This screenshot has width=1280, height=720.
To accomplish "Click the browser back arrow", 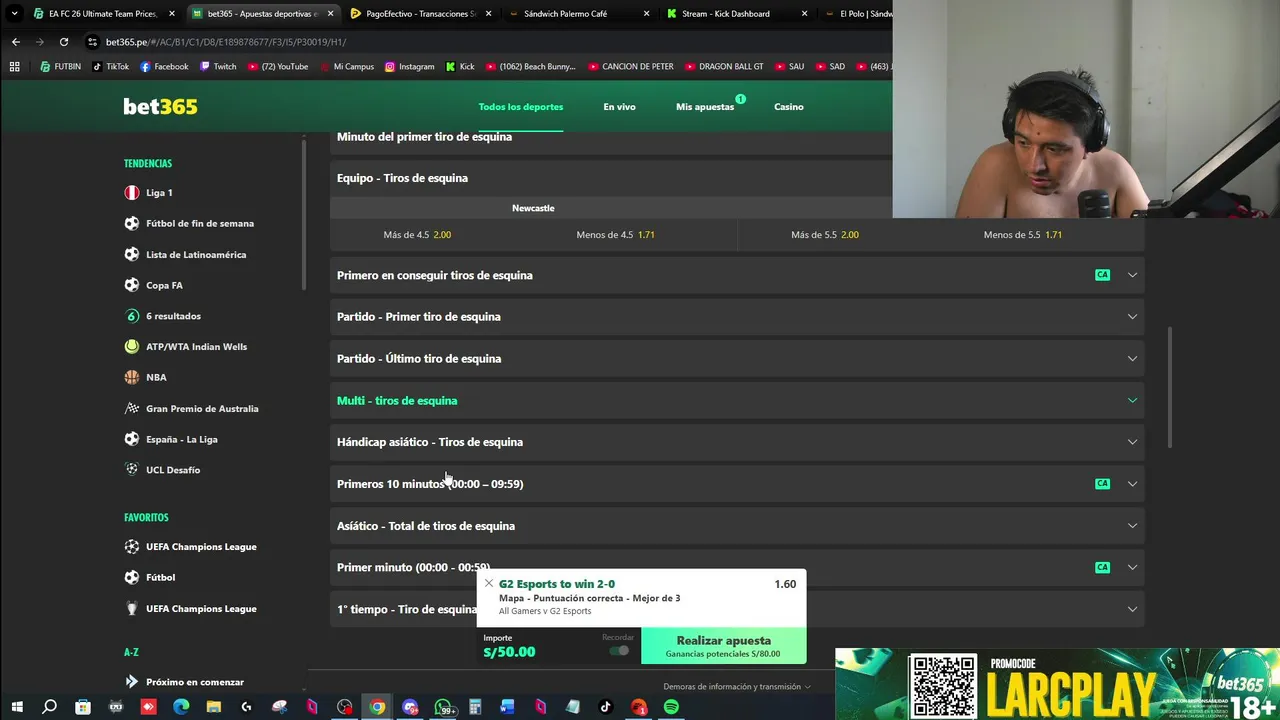I will (16, 42).
